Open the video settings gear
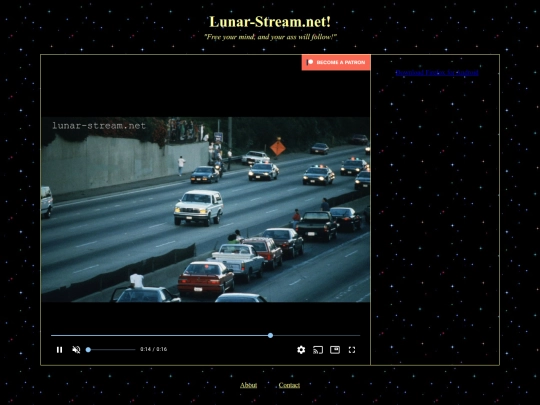Screen dimensions: 540x405 tap(301, 350)
